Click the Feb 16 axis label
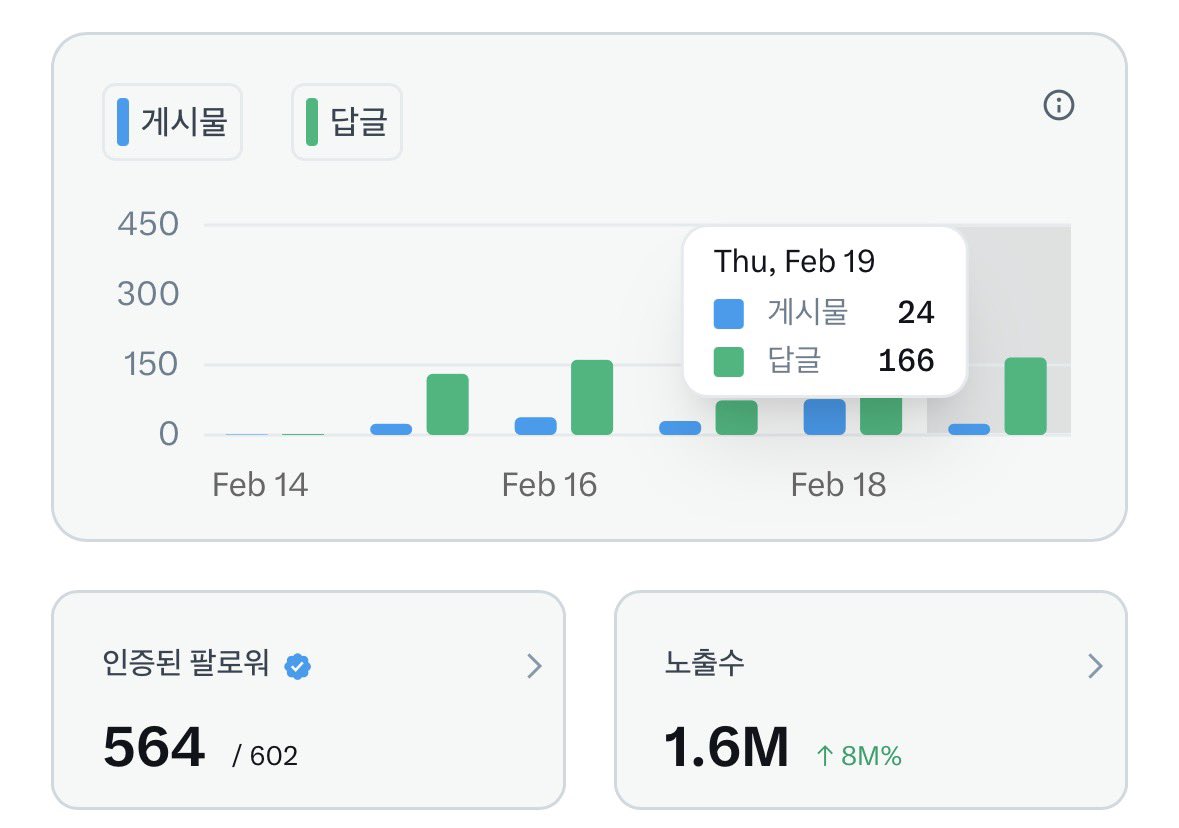Image resolution: width=1179 pixels, height=828 pixels. (549, 485)
